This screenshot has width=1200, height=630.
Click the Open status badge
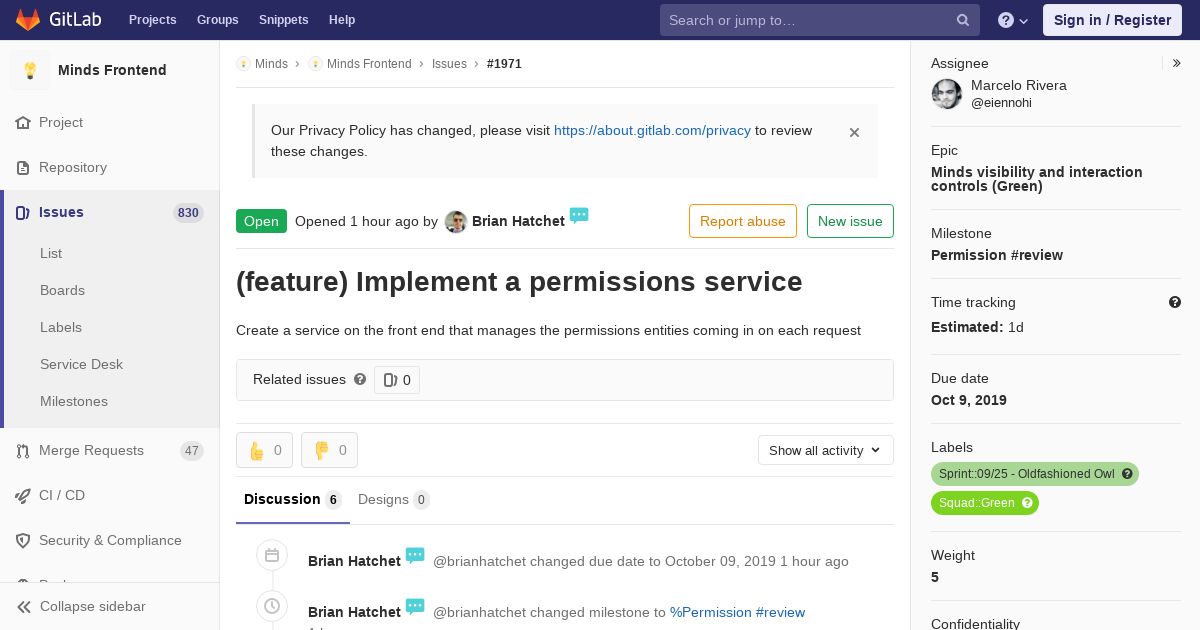(x=261, y=221)
